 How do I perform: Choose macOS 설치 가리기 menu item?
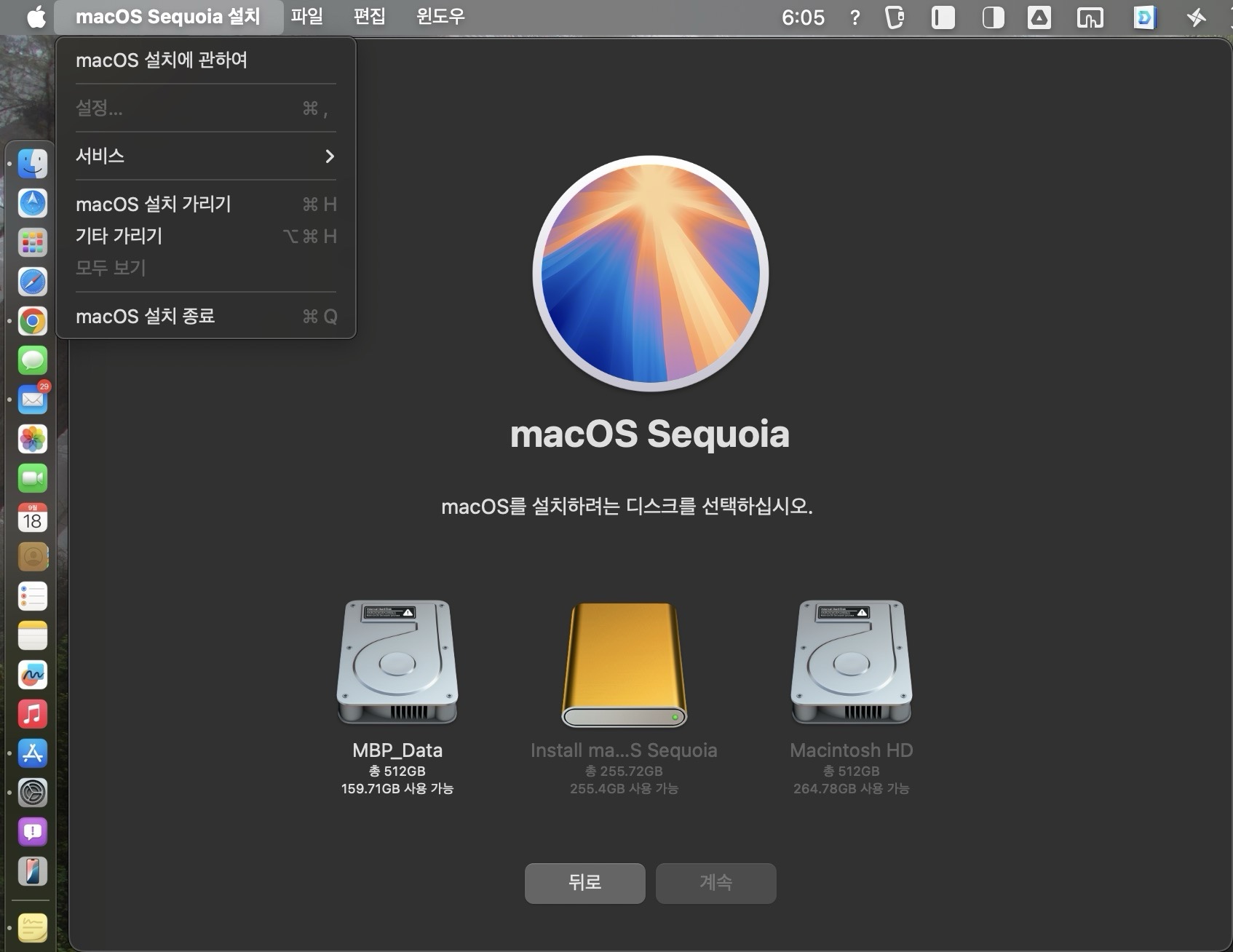(x=206, y=204)
